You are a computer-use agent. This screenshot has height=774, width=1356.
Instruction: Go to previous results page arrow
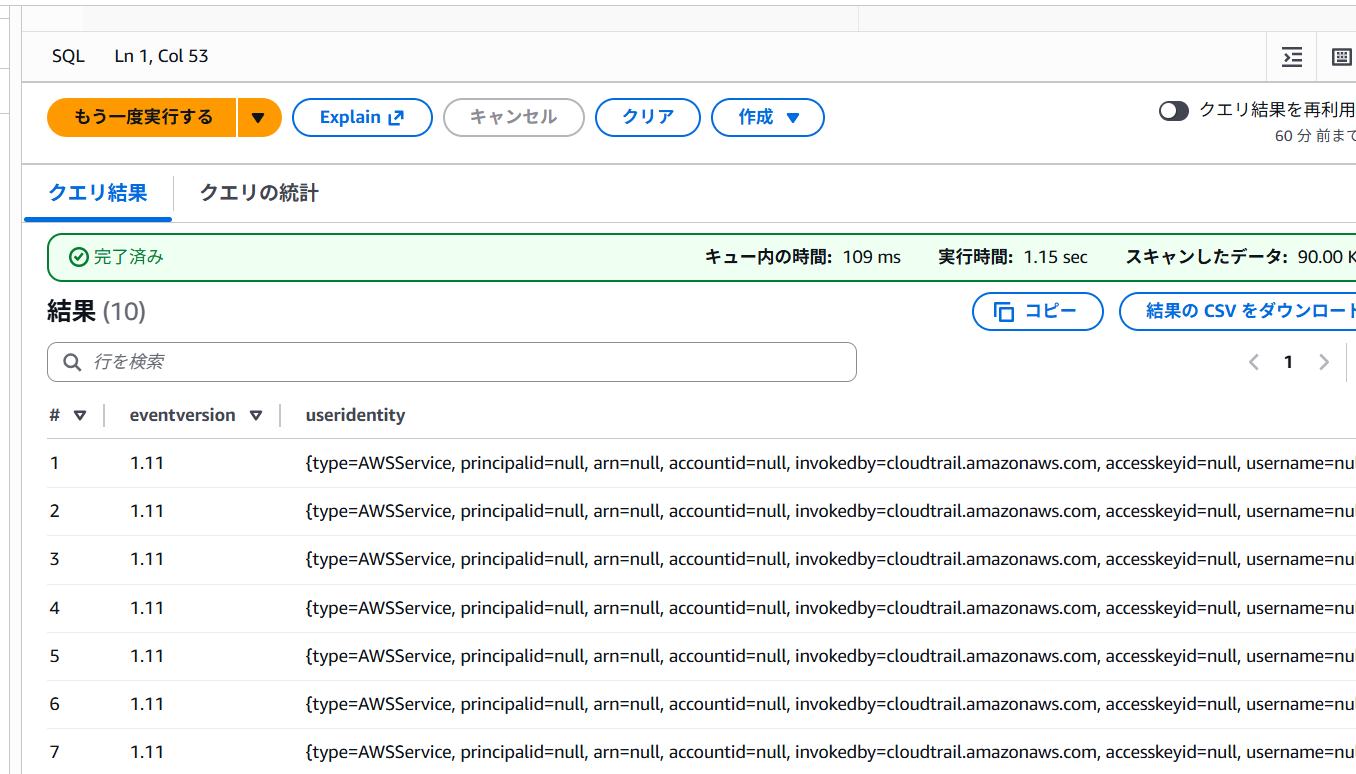point(1254,362)
